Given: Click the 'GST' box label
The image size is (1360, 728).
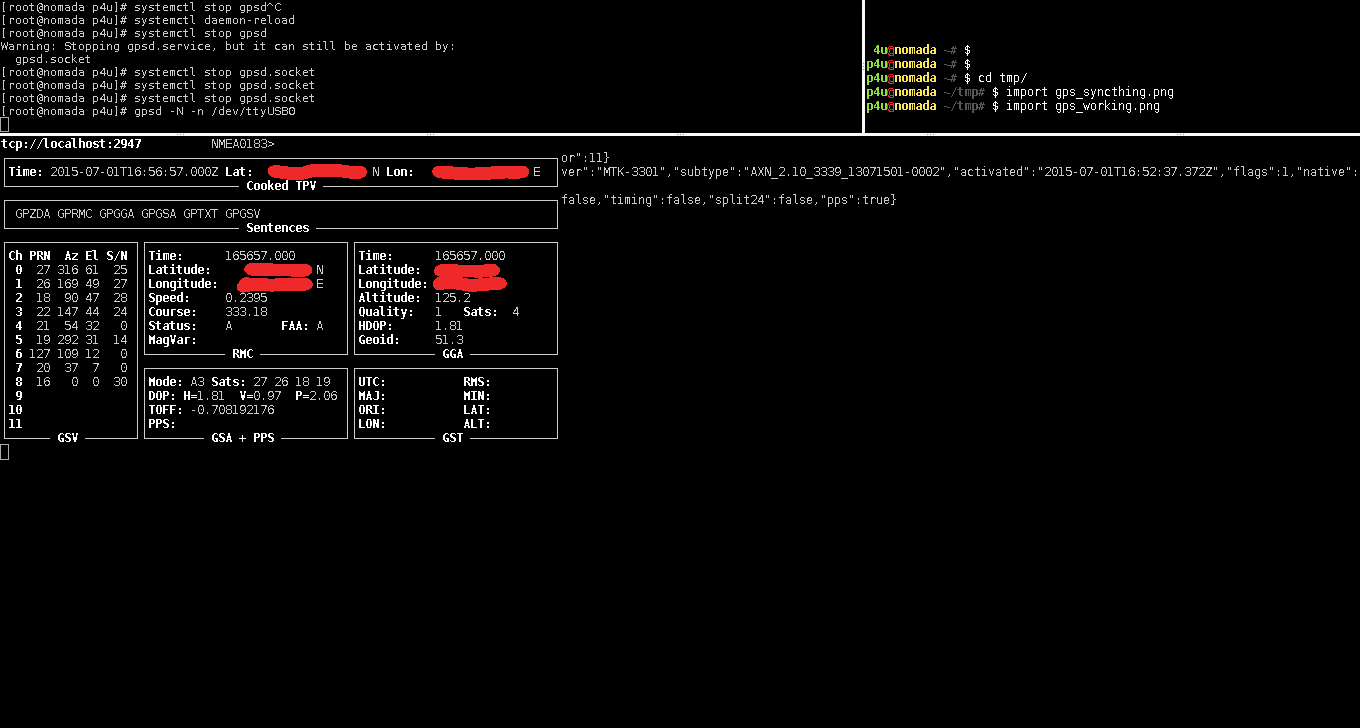Looking at the screenshot, I should pyautogui.click(x=453, y=438).
